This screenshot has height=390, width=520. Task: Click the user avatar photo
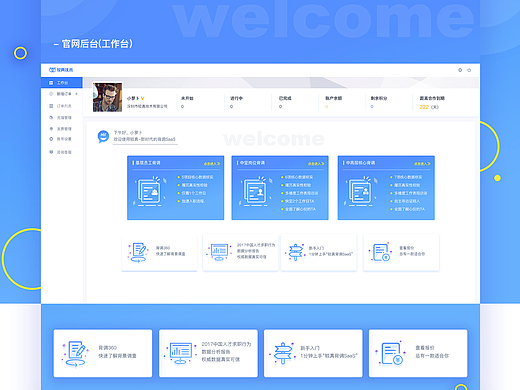[107, 97]
